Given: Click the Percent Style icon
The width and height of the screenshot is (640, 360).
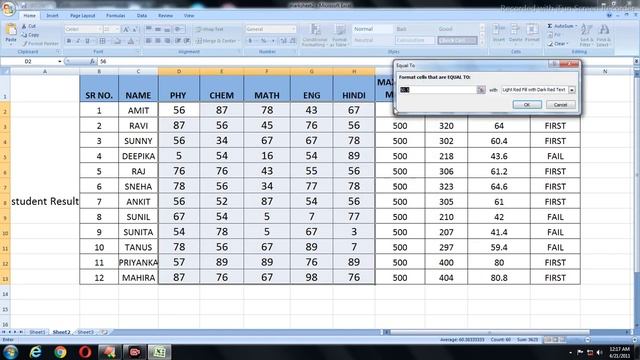Looking at the screenshot, I should [264, 41].
